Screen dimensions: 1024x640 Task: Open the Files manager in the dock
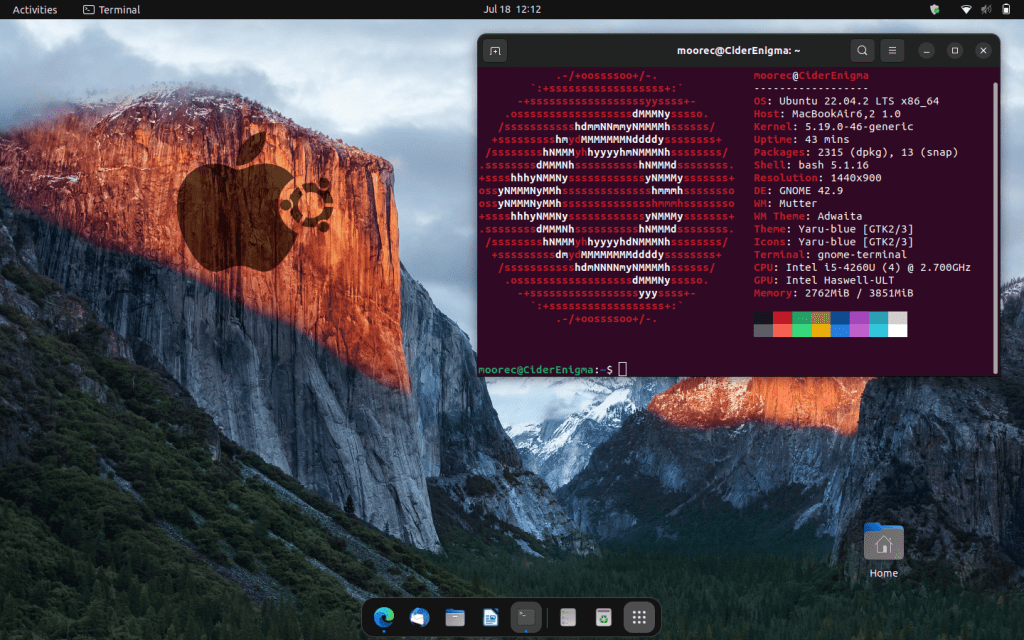pos(455,618)
